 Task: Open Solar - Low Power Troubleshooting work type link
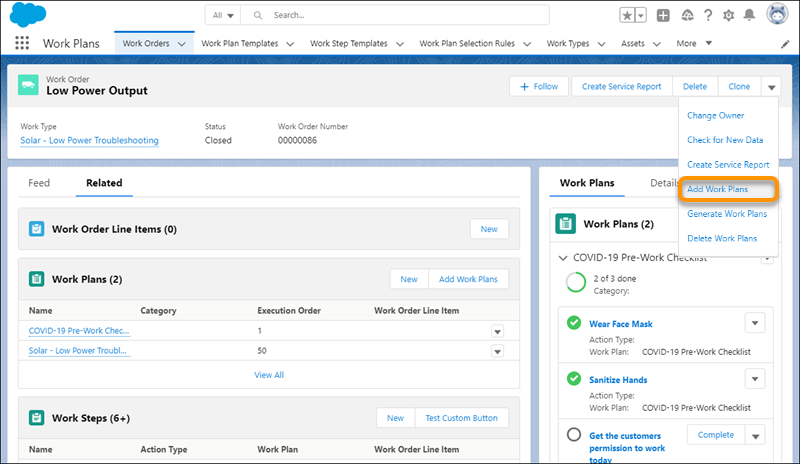click(89, 140)
